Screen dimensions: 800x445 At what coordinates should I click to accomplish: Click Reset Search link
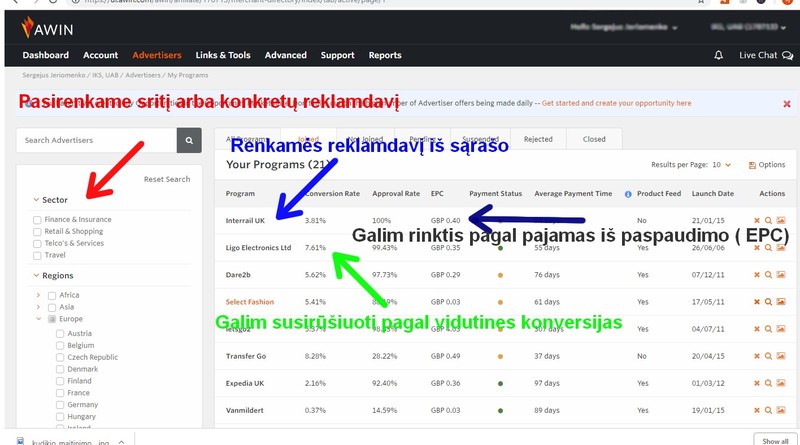pyautogui.click(x=167, y=179)
